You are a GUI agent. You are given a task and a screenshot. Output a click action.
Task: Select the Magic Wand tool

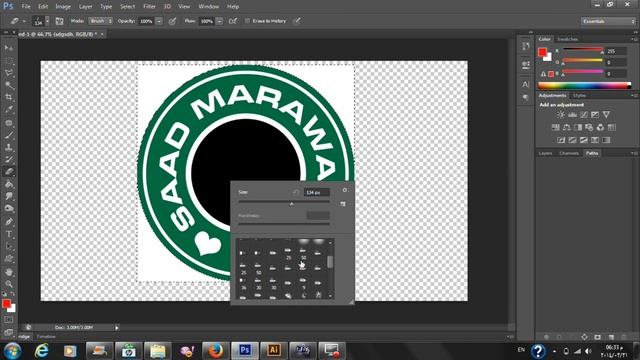(9, 85)
